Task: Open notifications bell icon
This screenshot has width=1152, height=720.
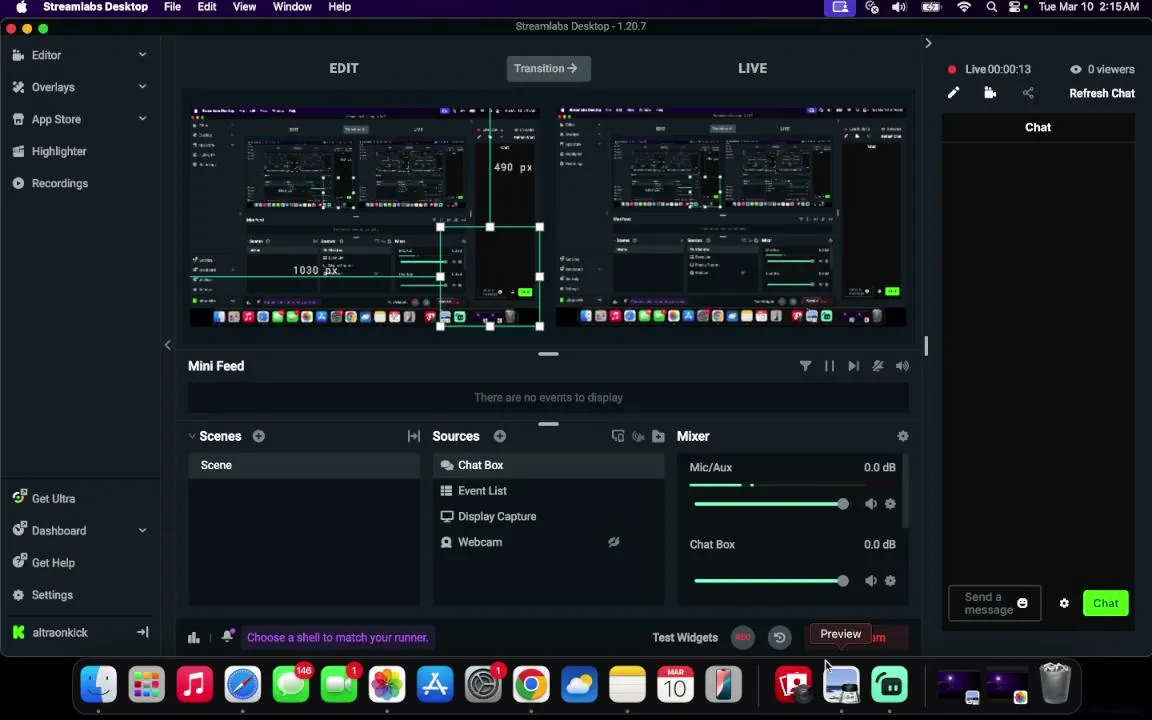Action: tap(228, 636)
